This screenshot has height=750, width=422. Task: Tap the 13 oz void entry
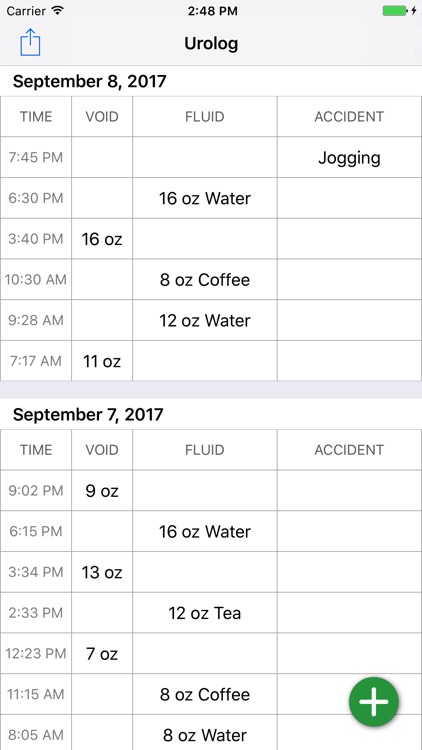click(x=102, y=572)
